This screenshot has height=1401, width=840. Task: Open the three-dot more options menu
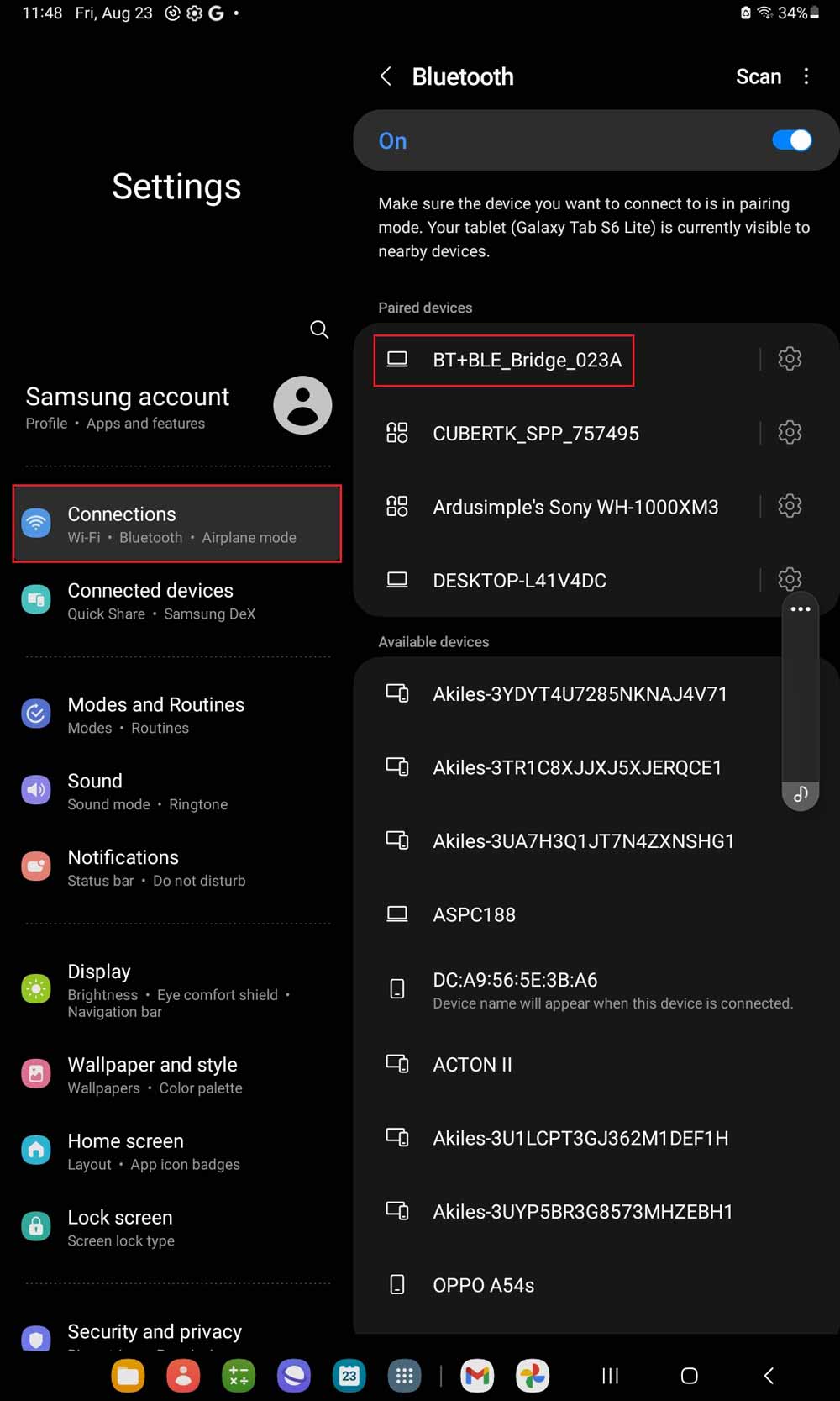pyautogui.click(x=806, y=76)
